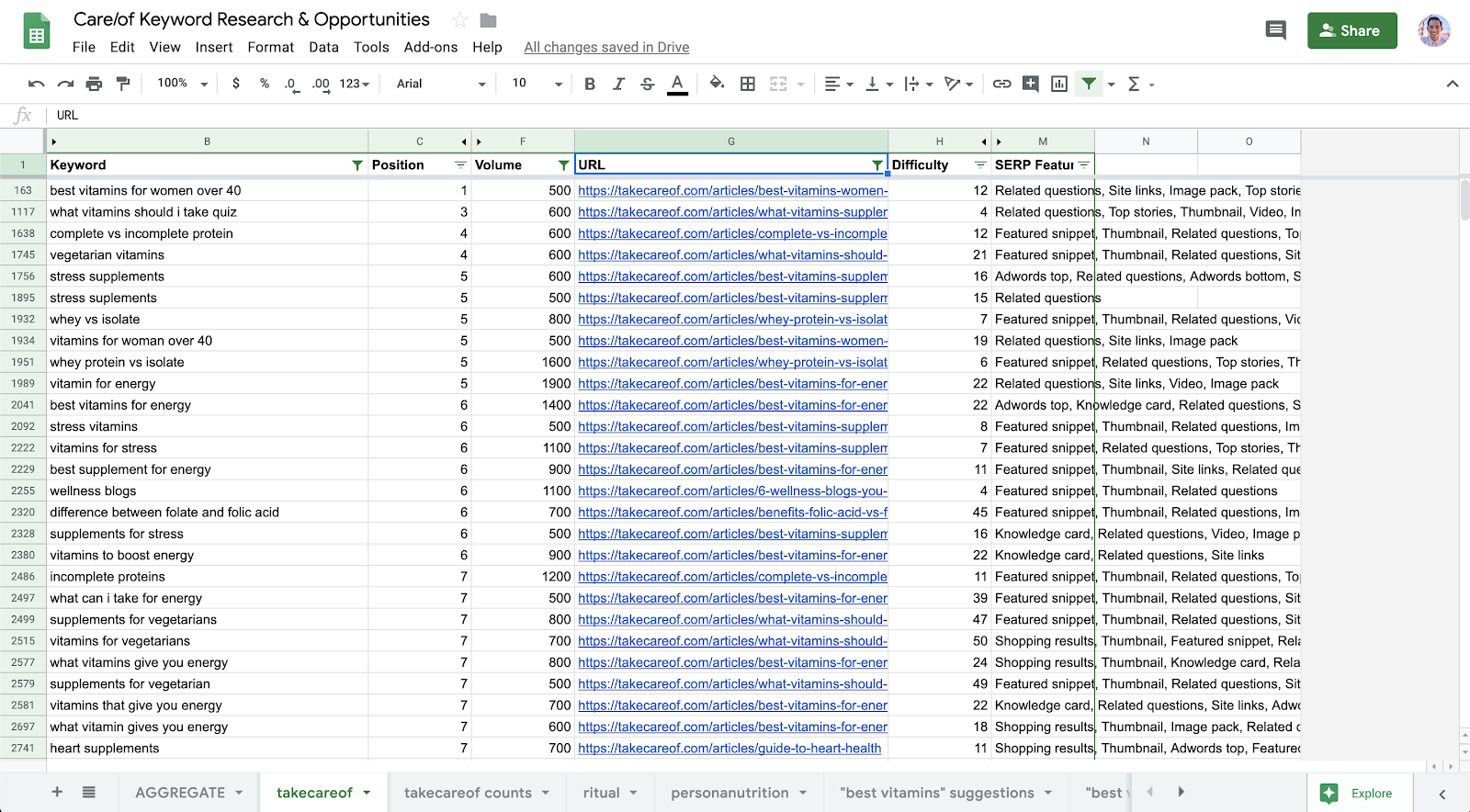Open the All sheets list icon
Screen dimensions: 1470x812
88,792
